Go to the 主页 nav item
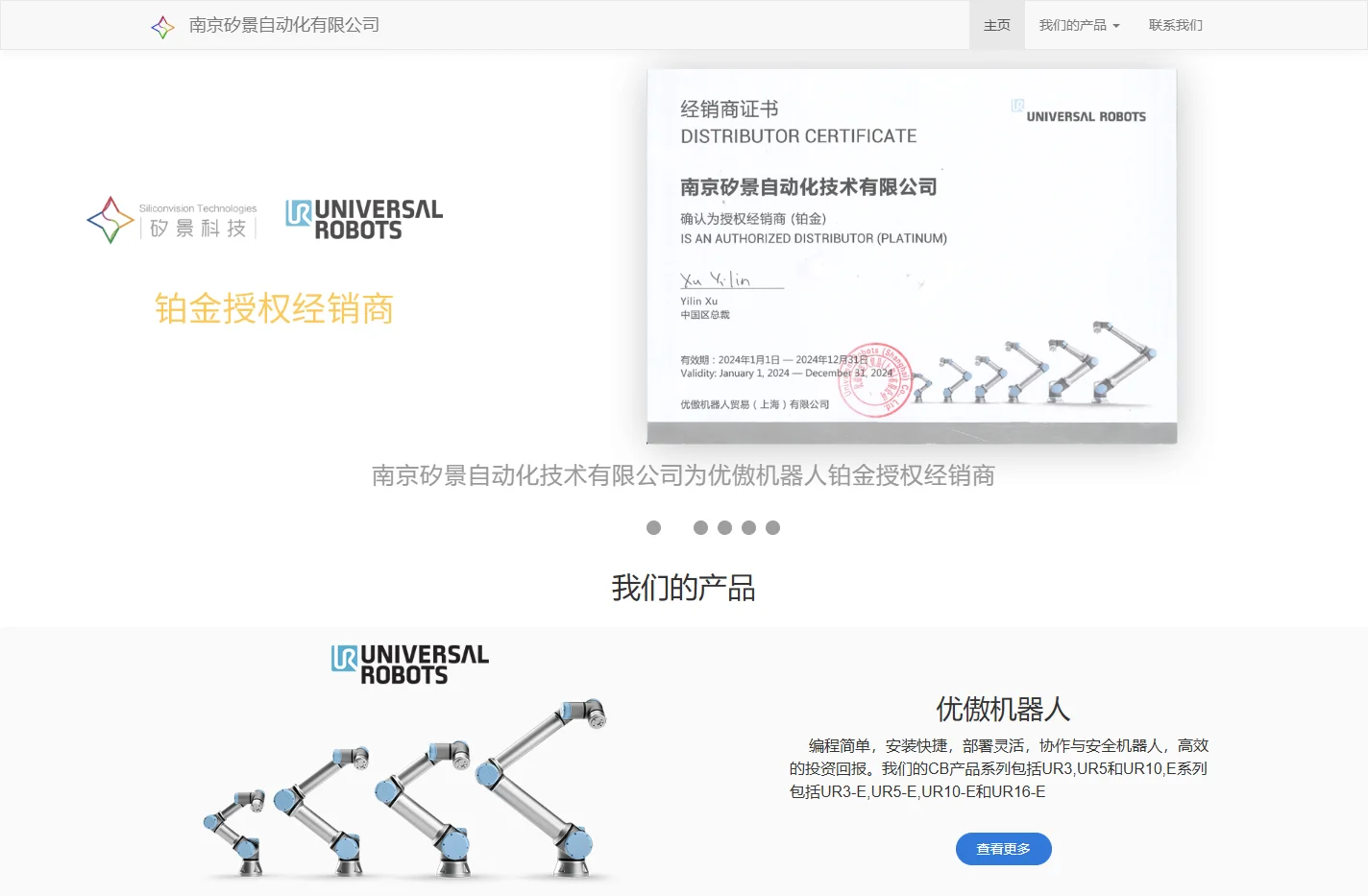Image resolution: width=1368 pixels, height=896 pixels. [997, 25]
